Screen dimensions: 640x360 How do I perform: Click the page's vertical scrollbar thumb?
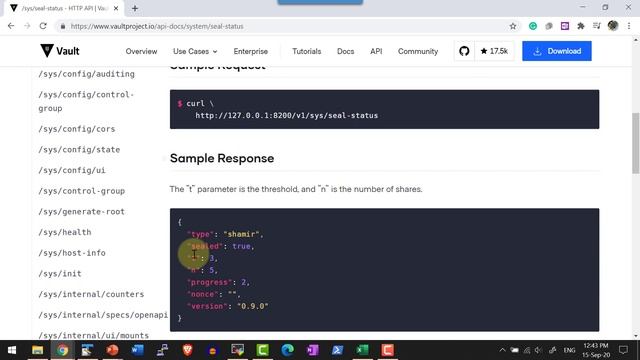click(x=636, y=143)
